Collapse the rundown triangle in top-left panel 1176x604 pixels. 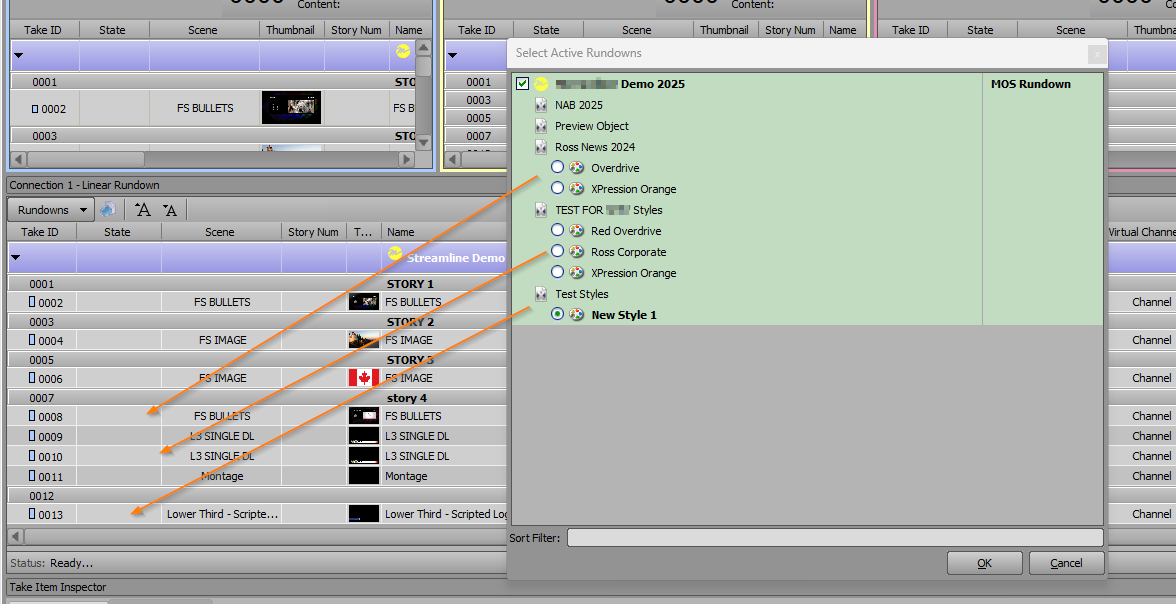coord(18,56)
